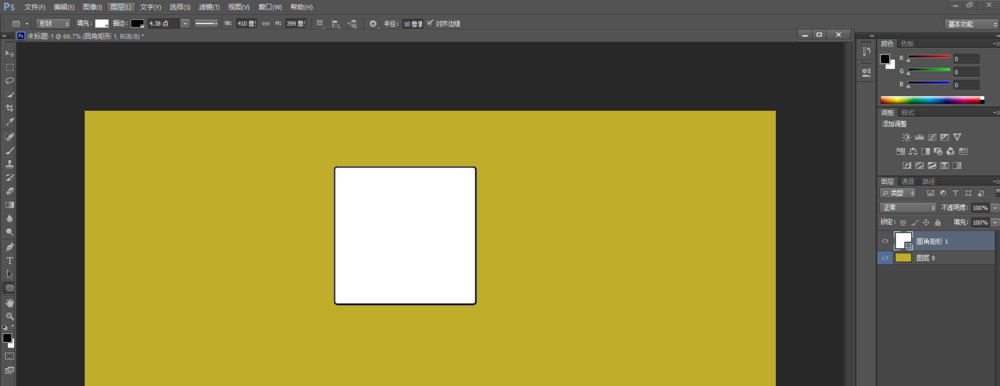Add a Vibrance adjustment
This screenshot has width=1000, height=386.
957,137
